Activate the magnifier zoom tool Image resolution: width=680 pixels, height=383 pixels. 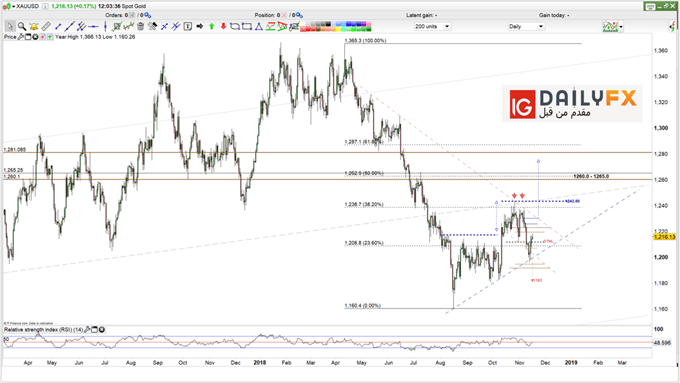[x=22, y=26]
